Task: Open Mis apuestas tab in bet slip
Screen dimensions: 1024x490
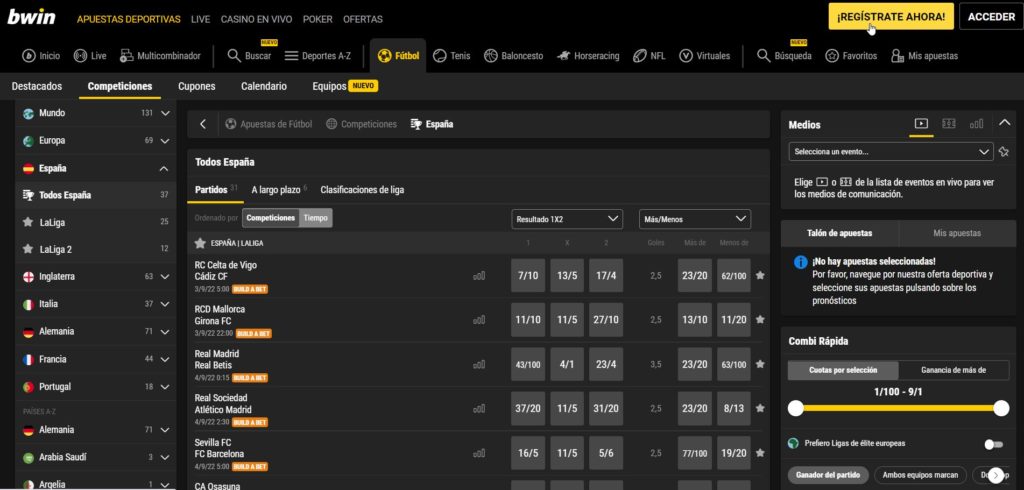Action: click(957, 233)
